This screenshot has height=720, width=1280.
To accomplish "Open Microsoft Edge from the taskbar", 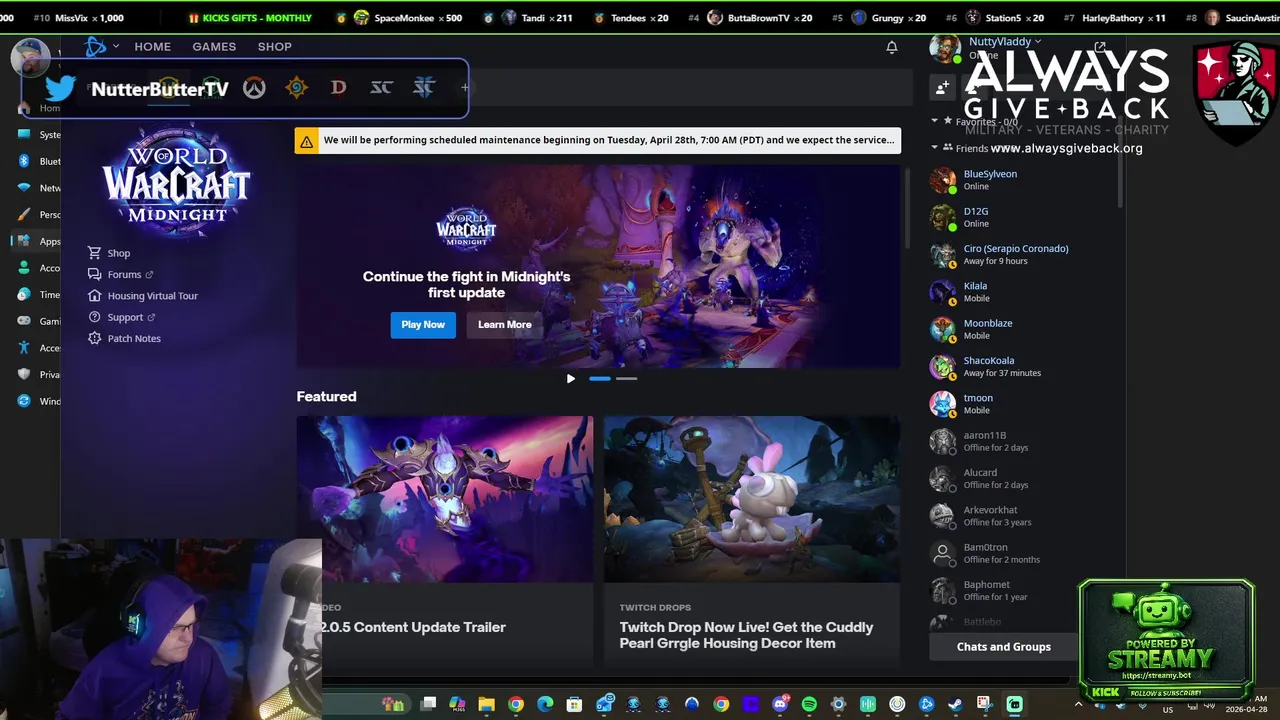I will [x=545, y=704].
